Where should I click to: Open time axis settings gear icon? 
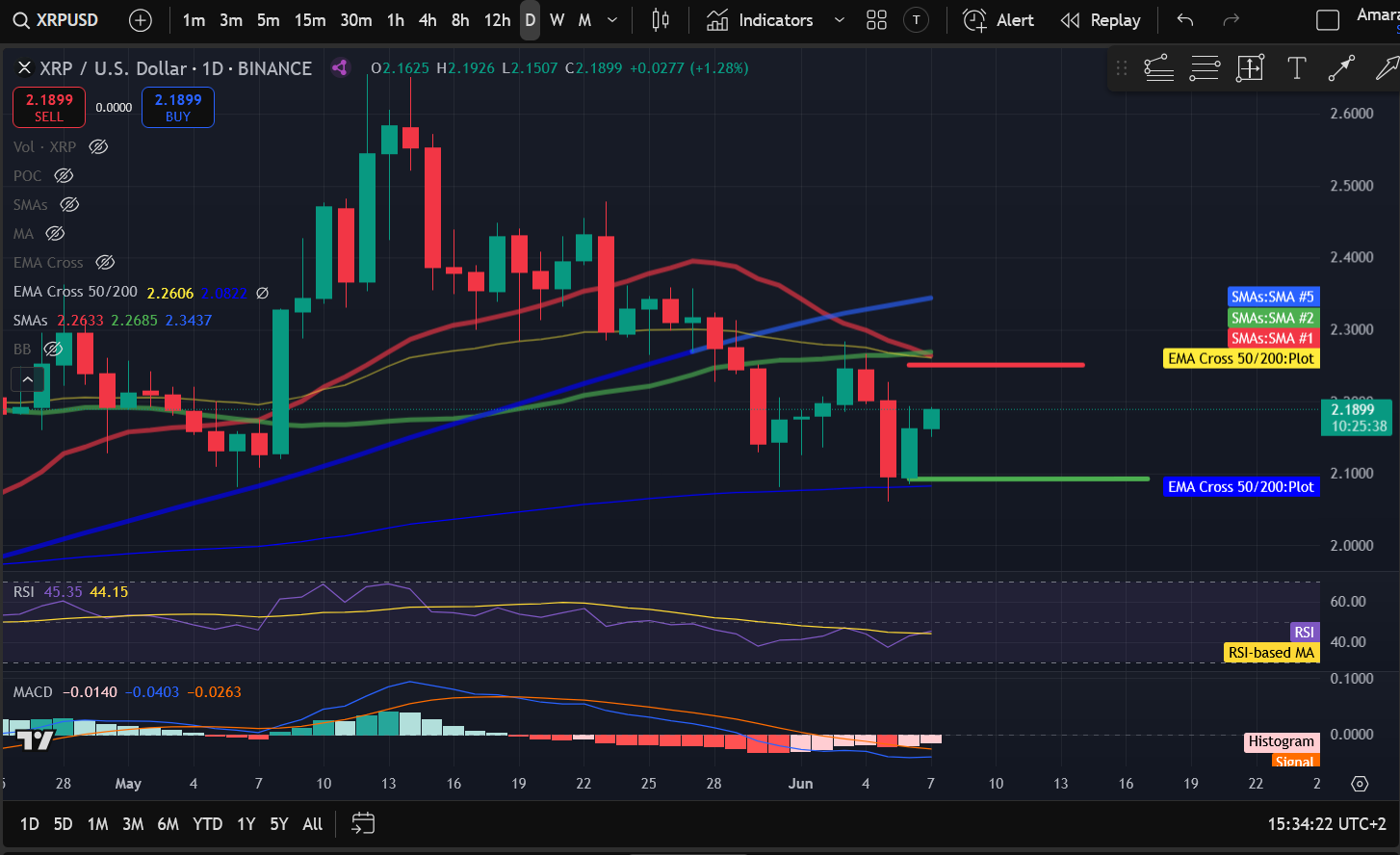(x=1360, y=784)
